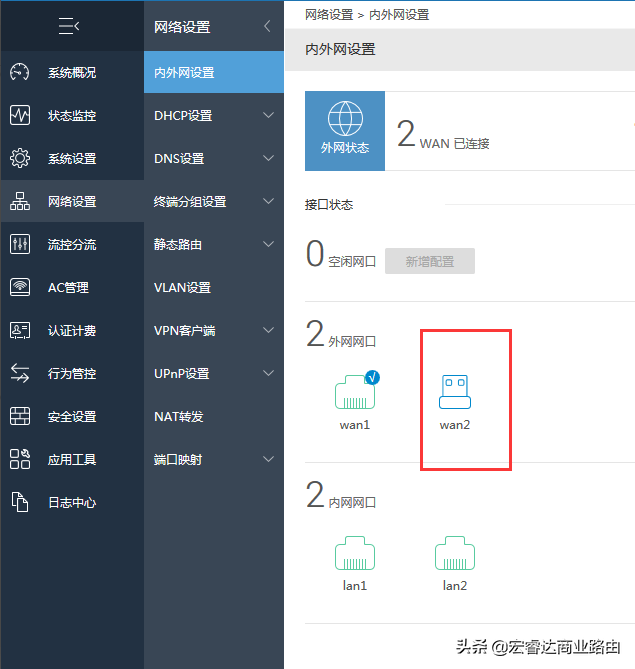Open 行为管控 in the main sidebar
The height and width of the screenshot is (669, 635).
(72, 374)
